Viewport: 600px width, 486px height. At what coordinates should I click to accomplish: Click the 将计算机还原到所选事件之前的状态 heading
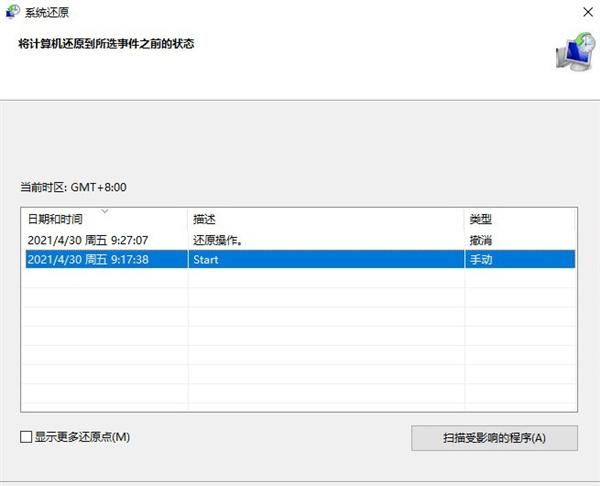106,44
